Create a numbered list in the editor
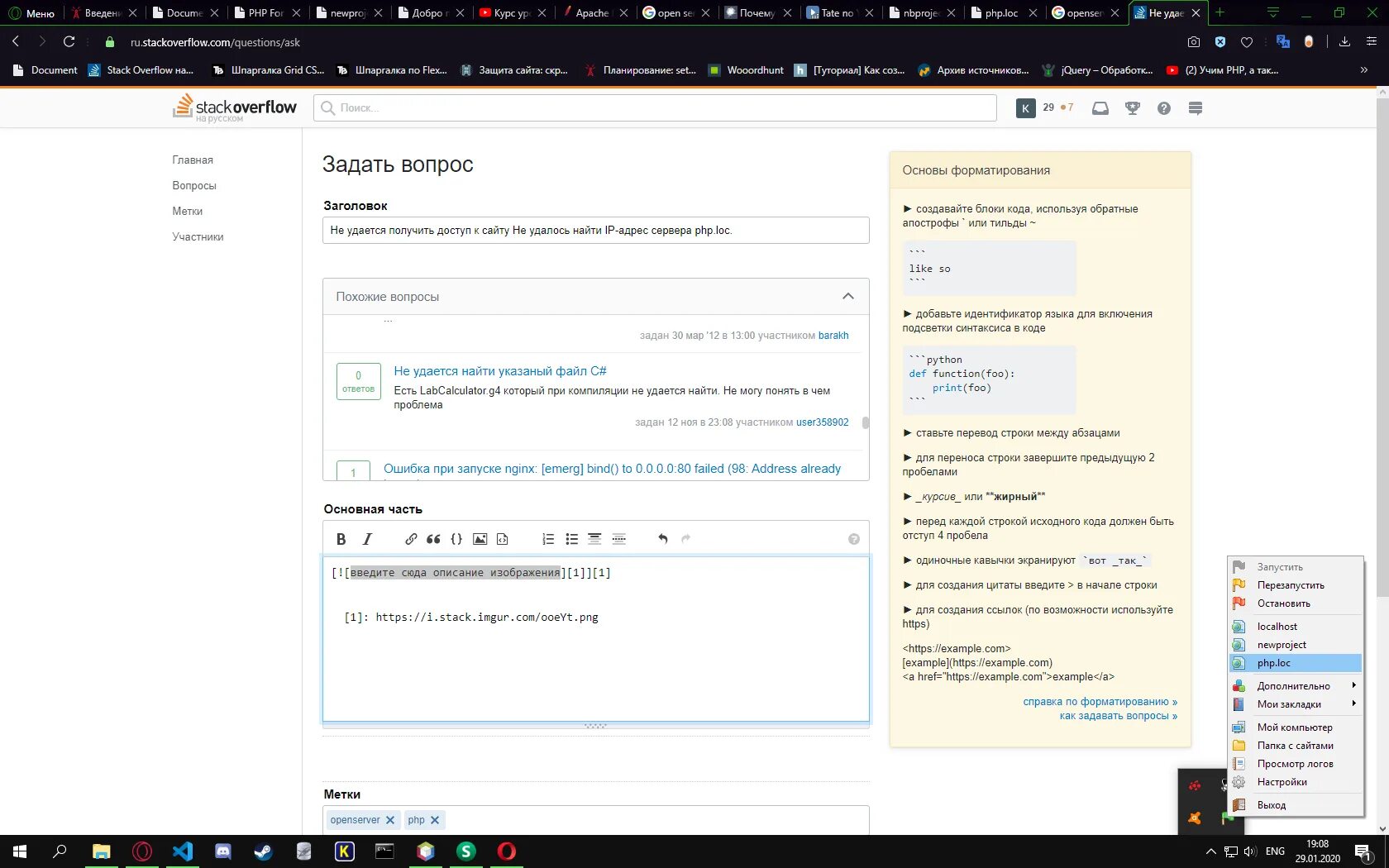 [x=548, y=539]
